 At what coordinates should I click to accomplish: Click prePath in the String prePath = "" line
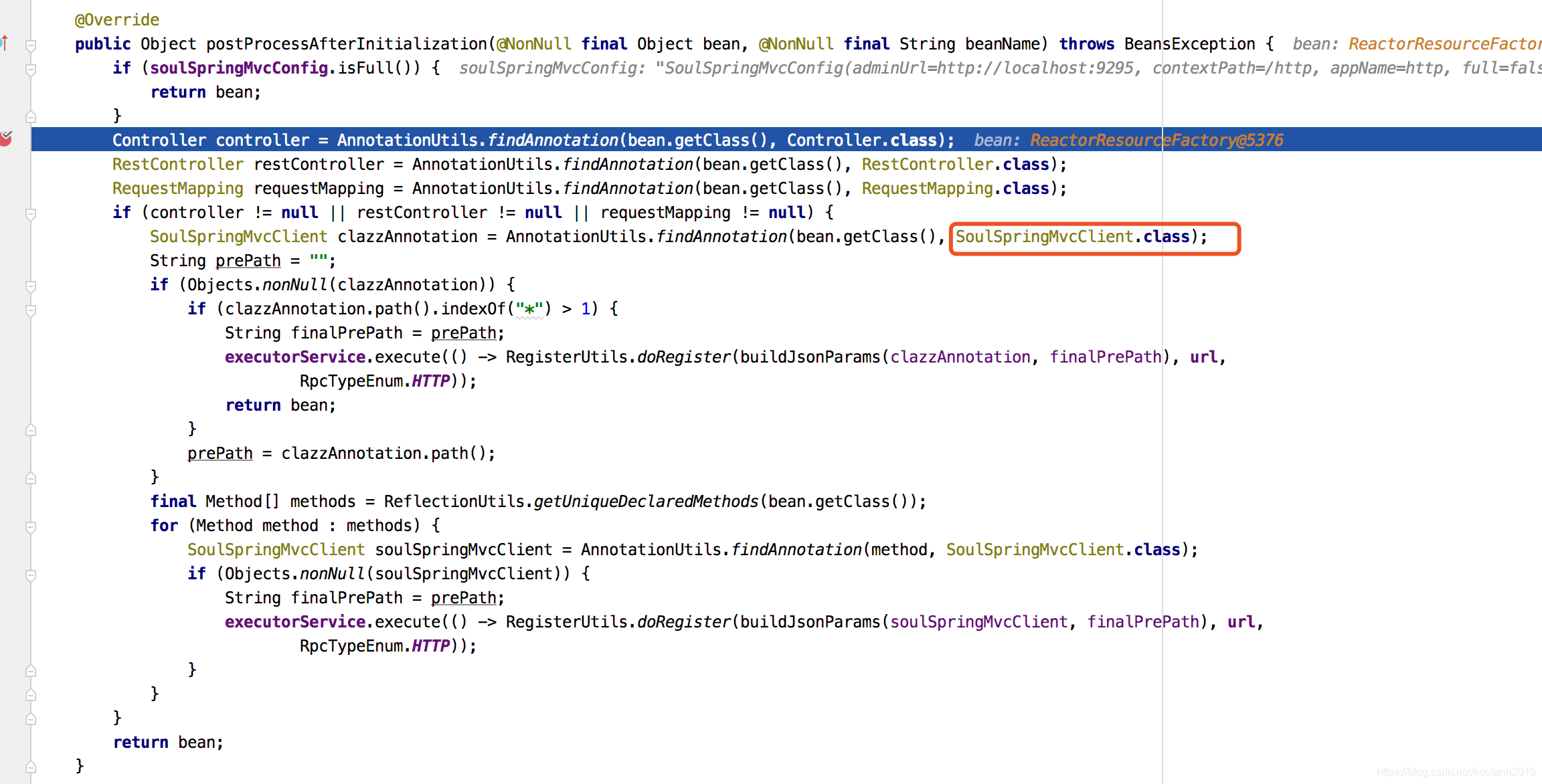(248, 261)
